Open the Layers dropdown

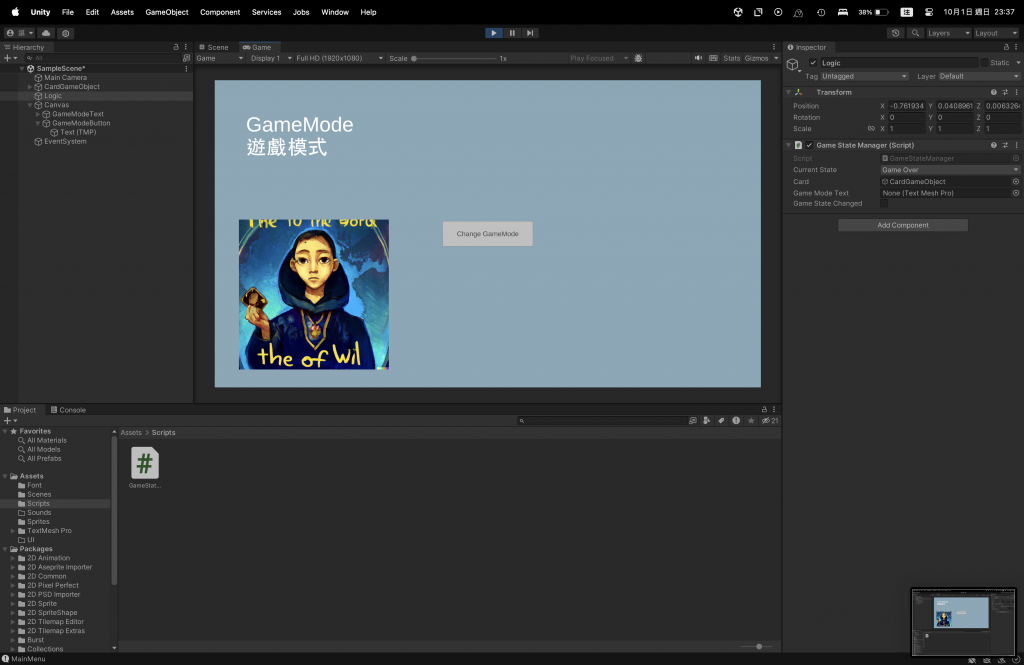[x=948, y=33]
